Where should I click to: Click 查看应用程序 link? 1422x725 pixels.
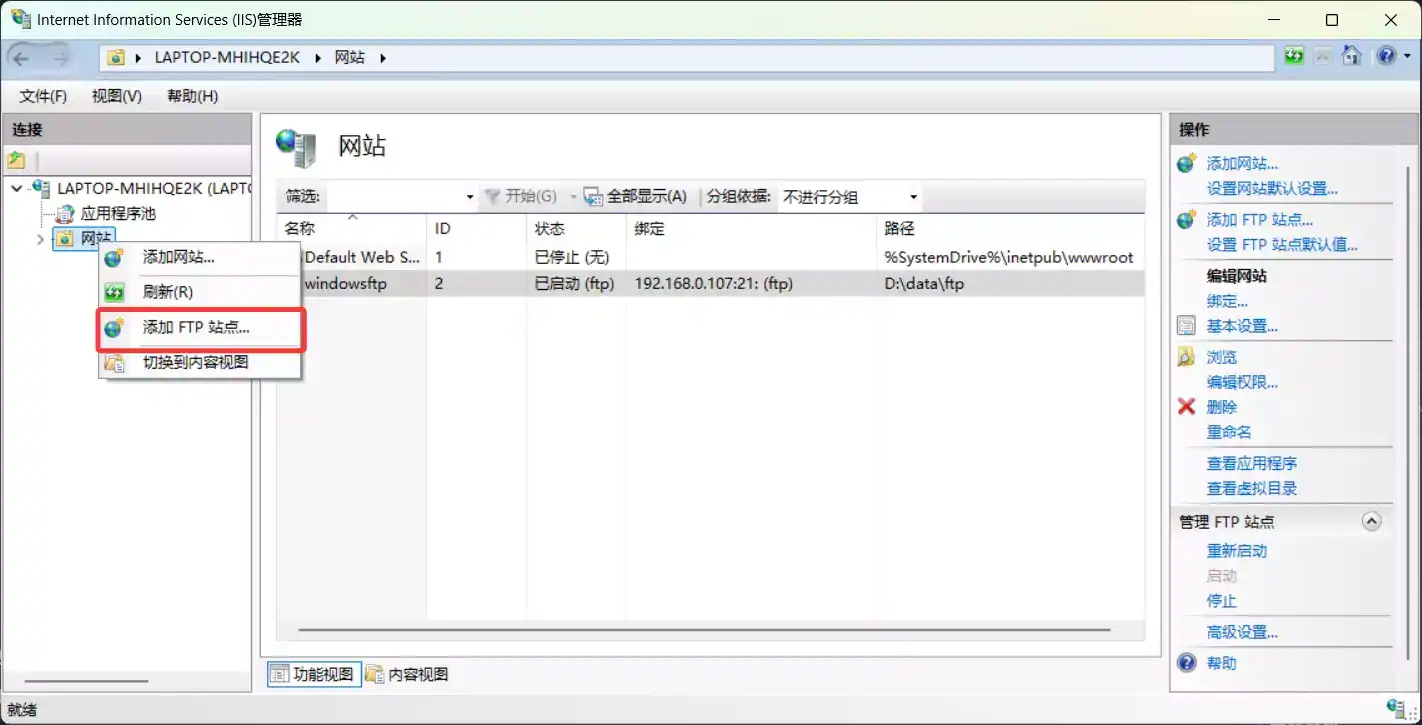1252,463
